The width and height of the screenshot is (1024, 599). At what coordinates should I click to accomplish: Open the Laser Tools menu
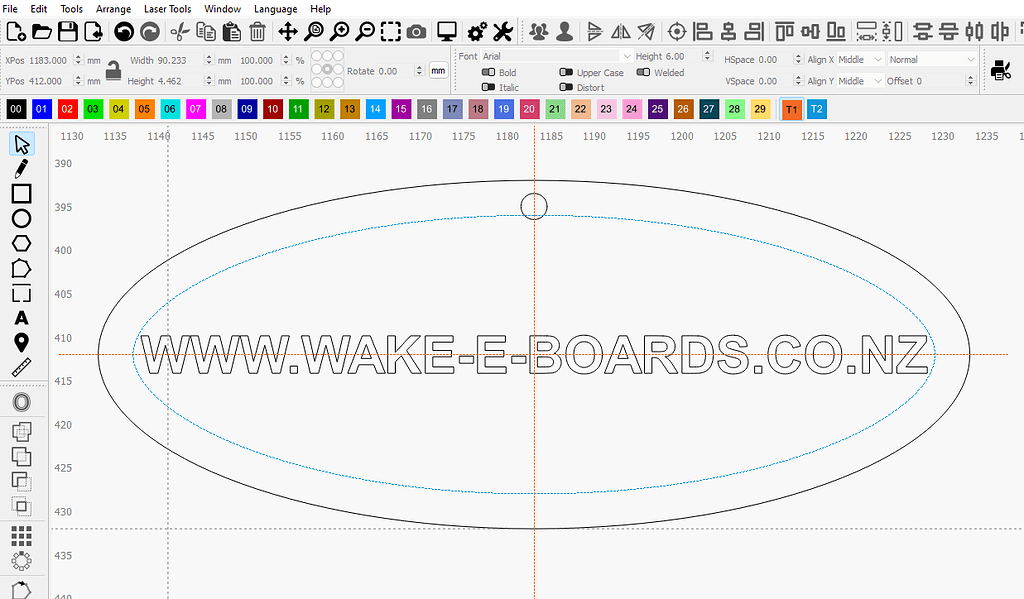tap(167, 9)
